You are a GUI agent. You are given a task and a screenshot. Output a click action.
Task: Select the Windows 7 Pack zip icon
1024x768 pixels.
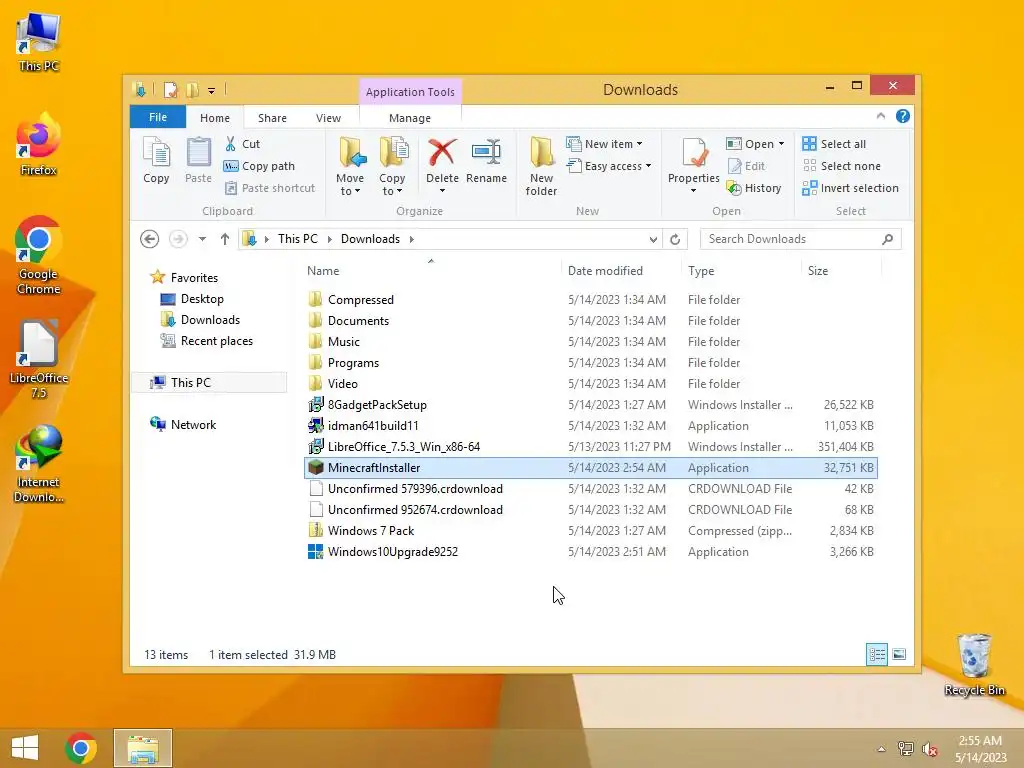[315, 530]
